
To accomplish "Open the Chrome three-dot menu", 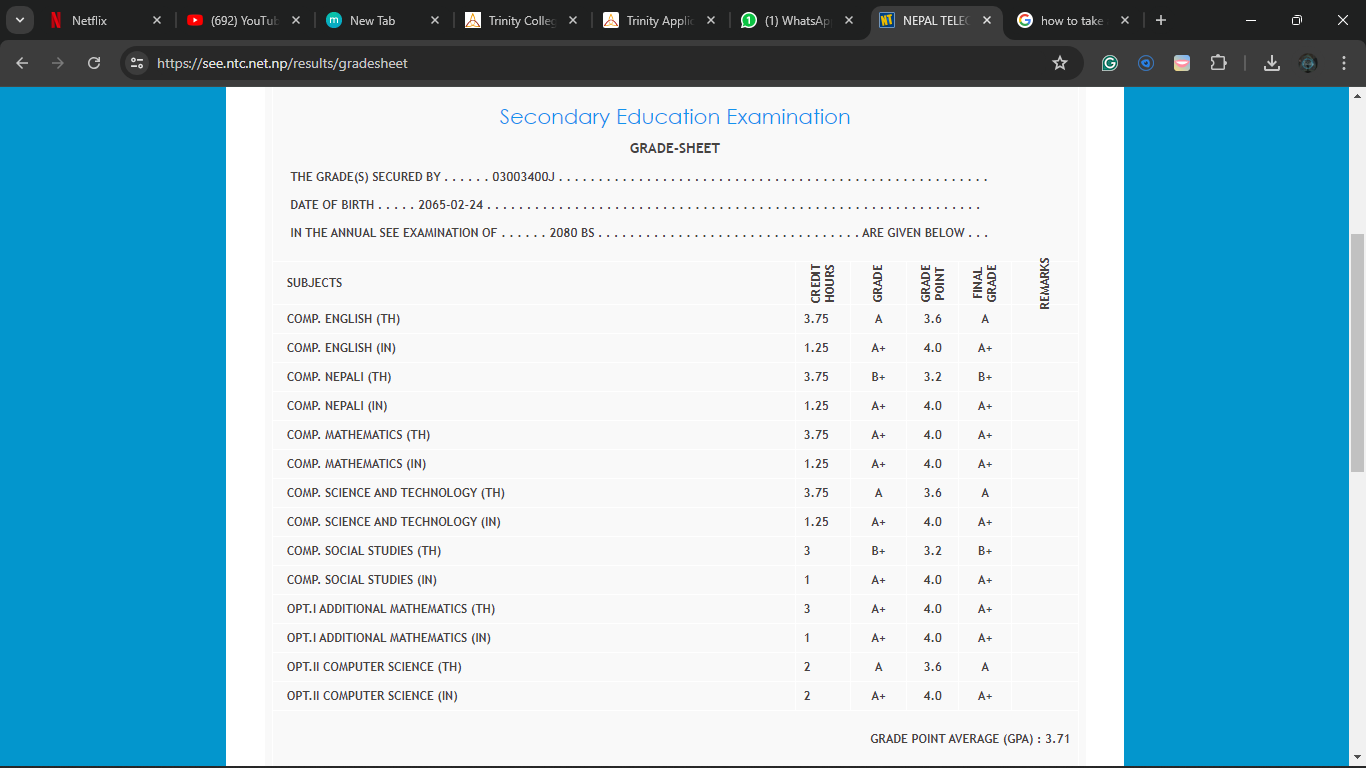I will coord(1344,63).
